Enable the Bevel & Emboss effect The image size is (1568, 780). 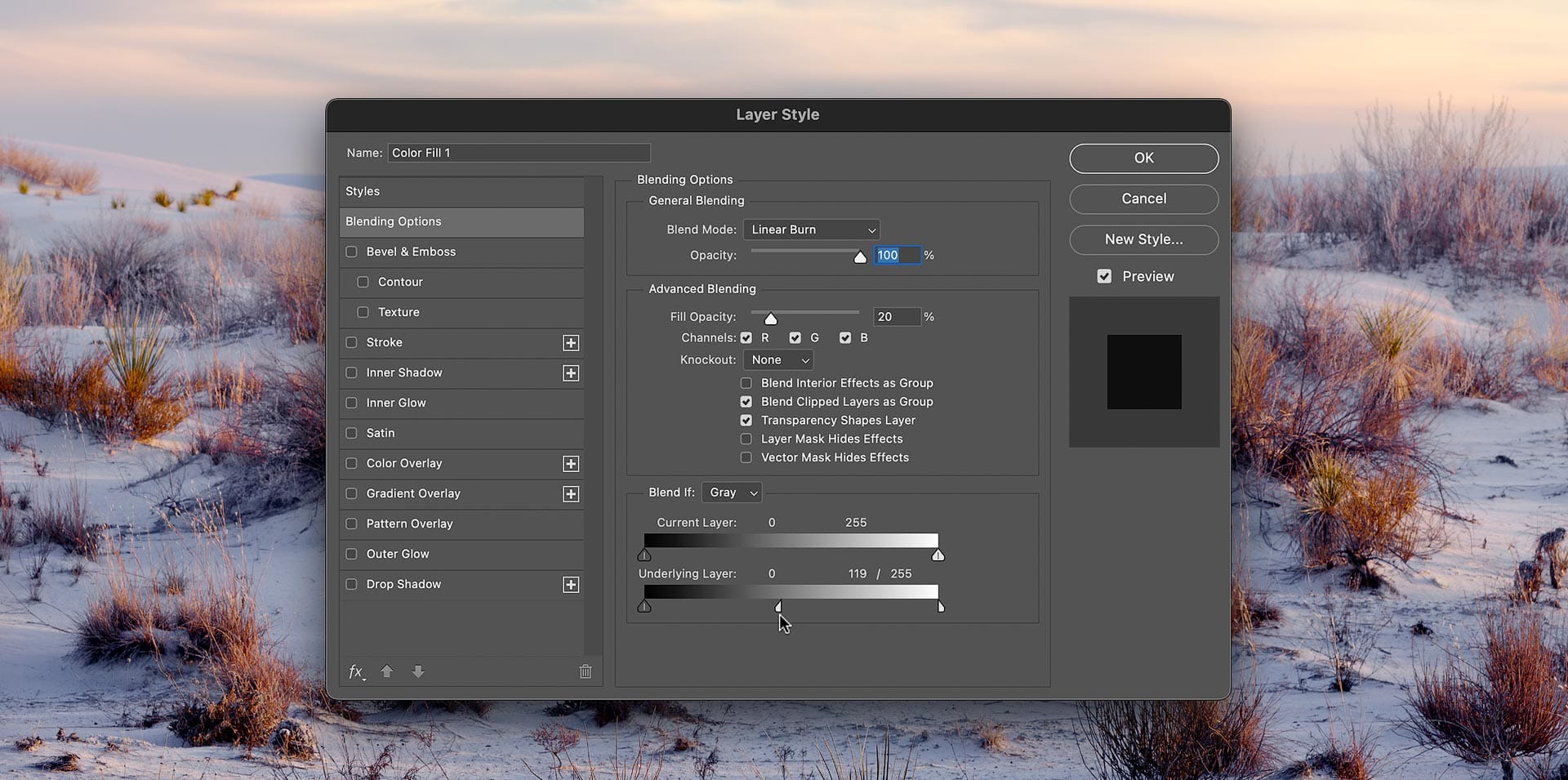(x=351, y=252)
